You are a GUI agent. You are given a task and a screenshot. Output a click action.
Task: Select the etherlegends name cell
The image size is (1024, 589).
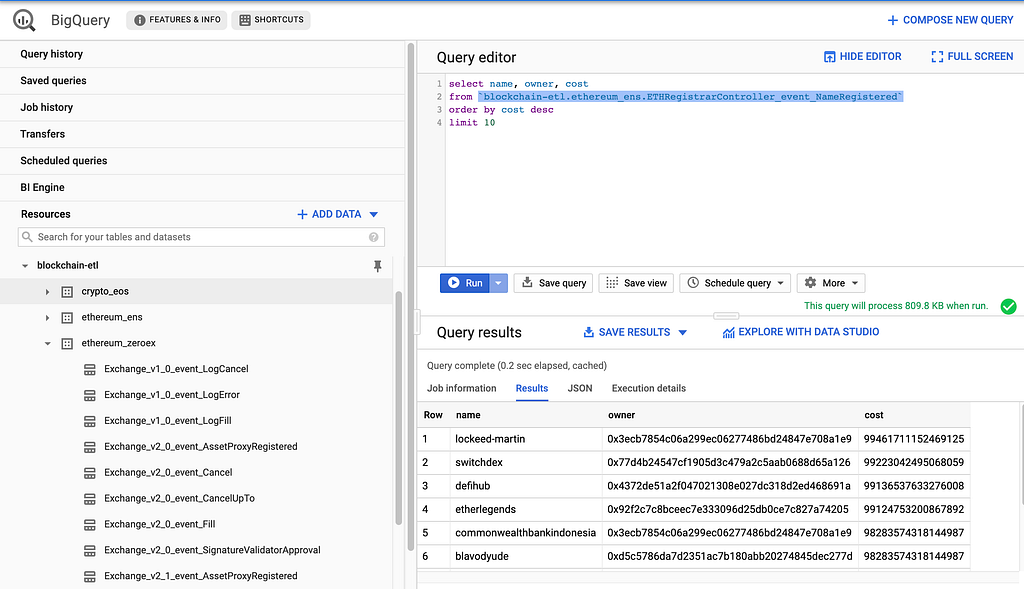[x=526, y=510]
